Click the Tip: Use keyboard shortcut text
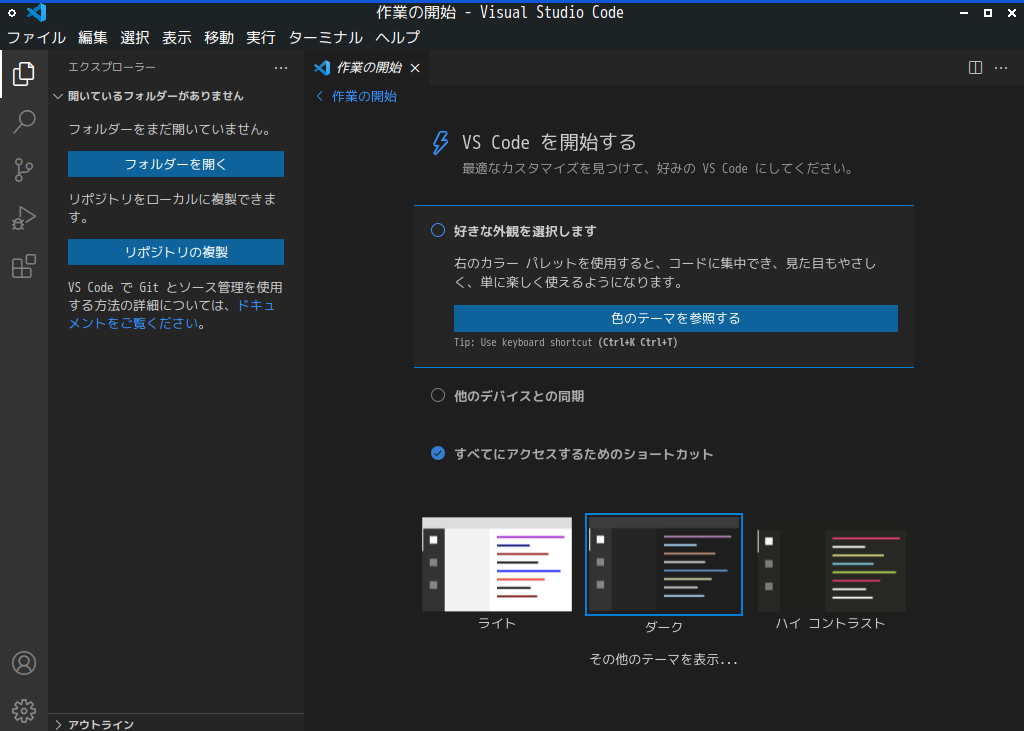This screenshot has width=1024, height=731. (x=566, y=342)
